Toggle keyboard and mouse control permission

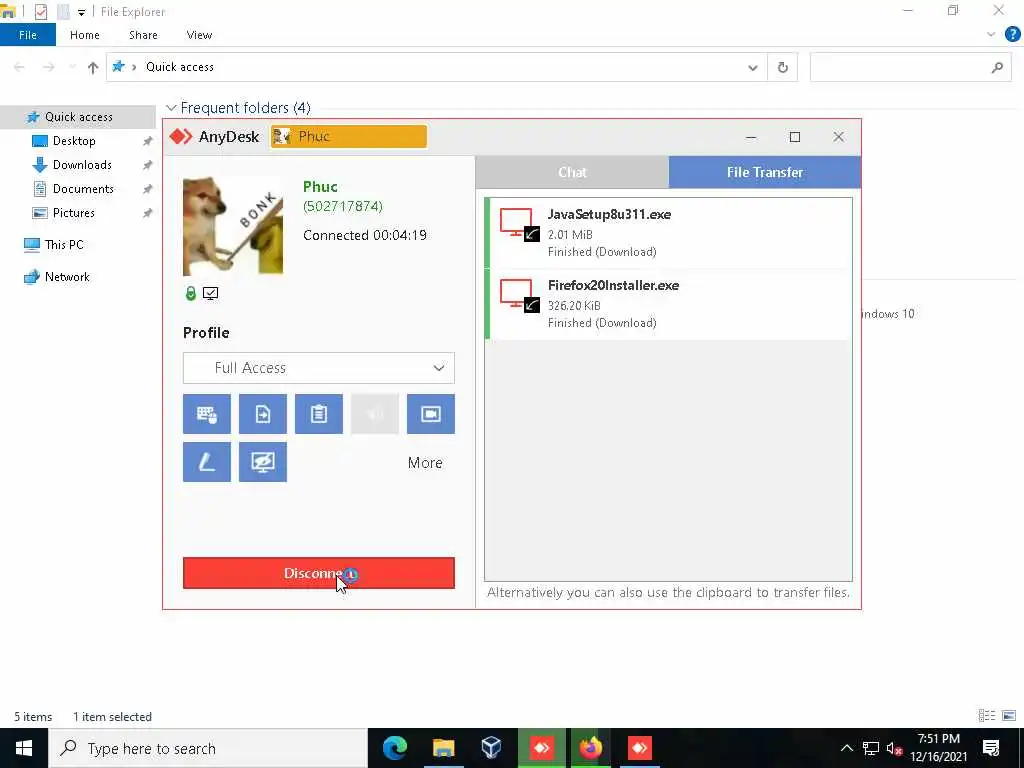[x=206, y=414]
